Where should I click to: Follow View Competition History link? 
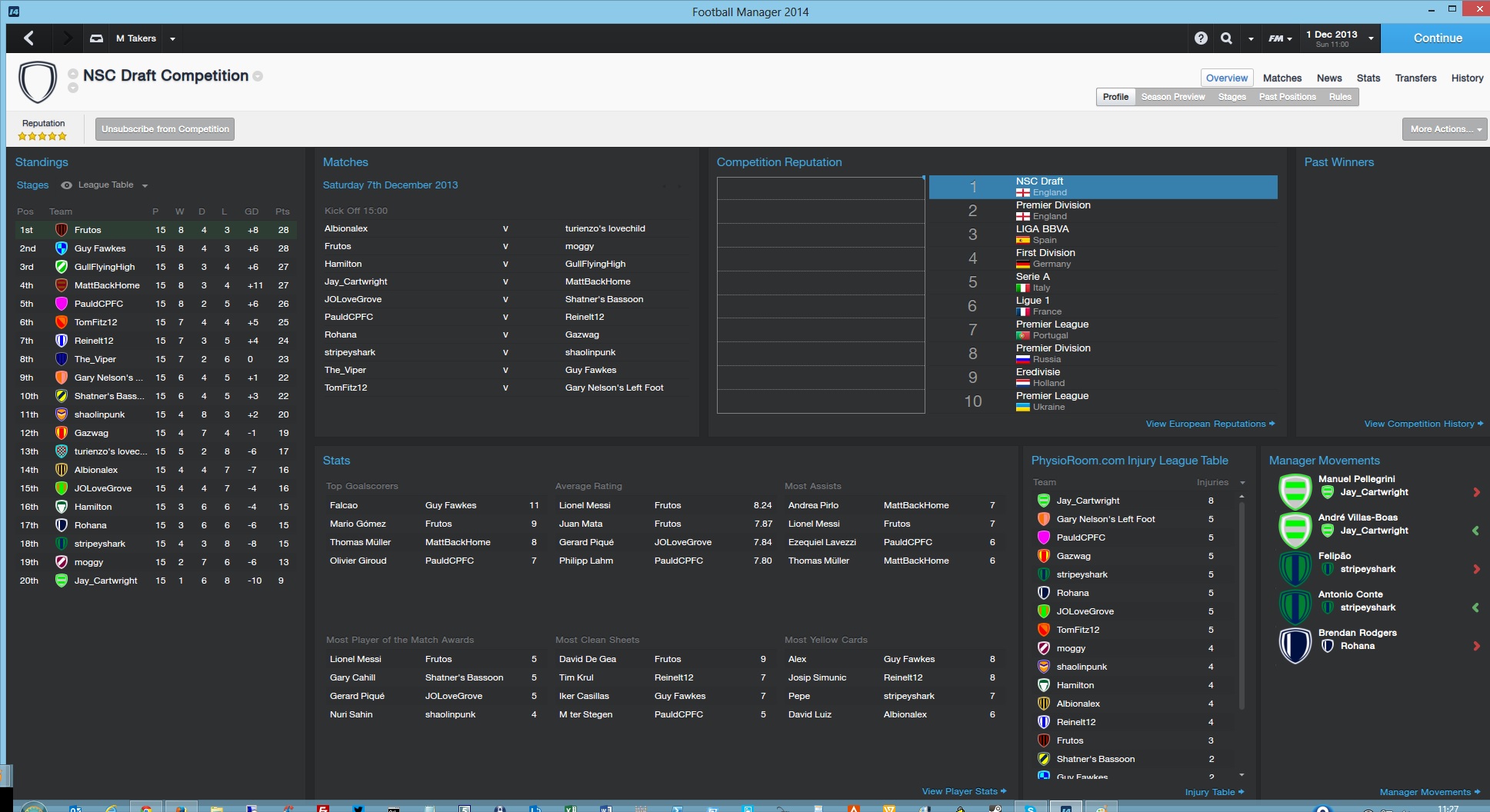pos(1423,424)
